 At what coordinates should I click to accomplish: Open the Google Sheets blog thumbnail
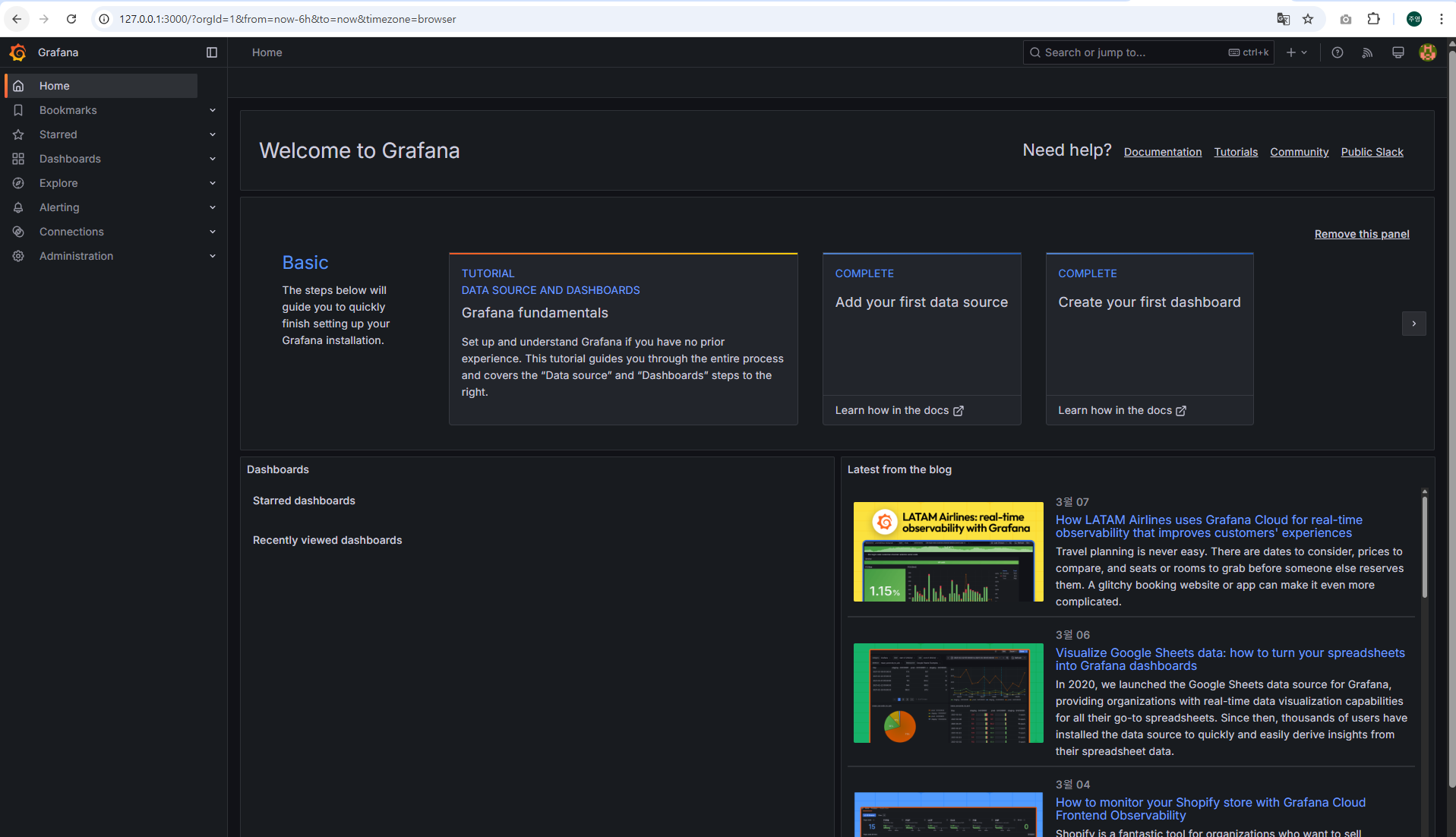click(948, 693)
